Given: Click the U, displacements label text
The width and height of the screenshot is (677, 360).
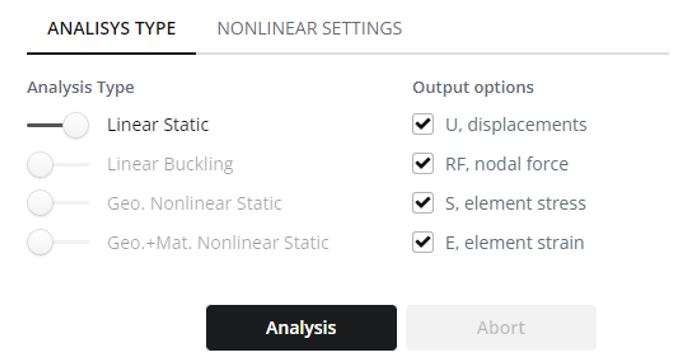Looking at the screenshot, I should pos(516,125).
